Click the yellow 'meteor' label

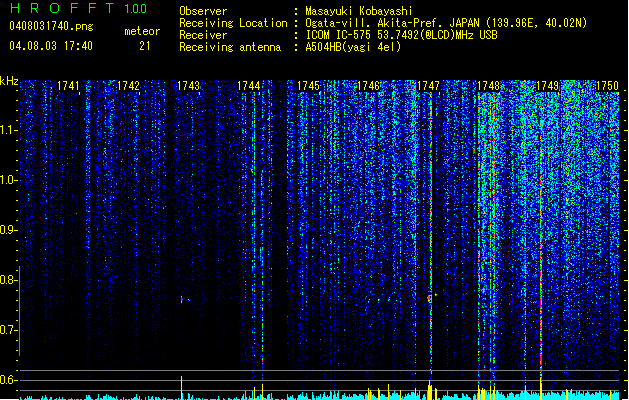[x=142, y=31]
